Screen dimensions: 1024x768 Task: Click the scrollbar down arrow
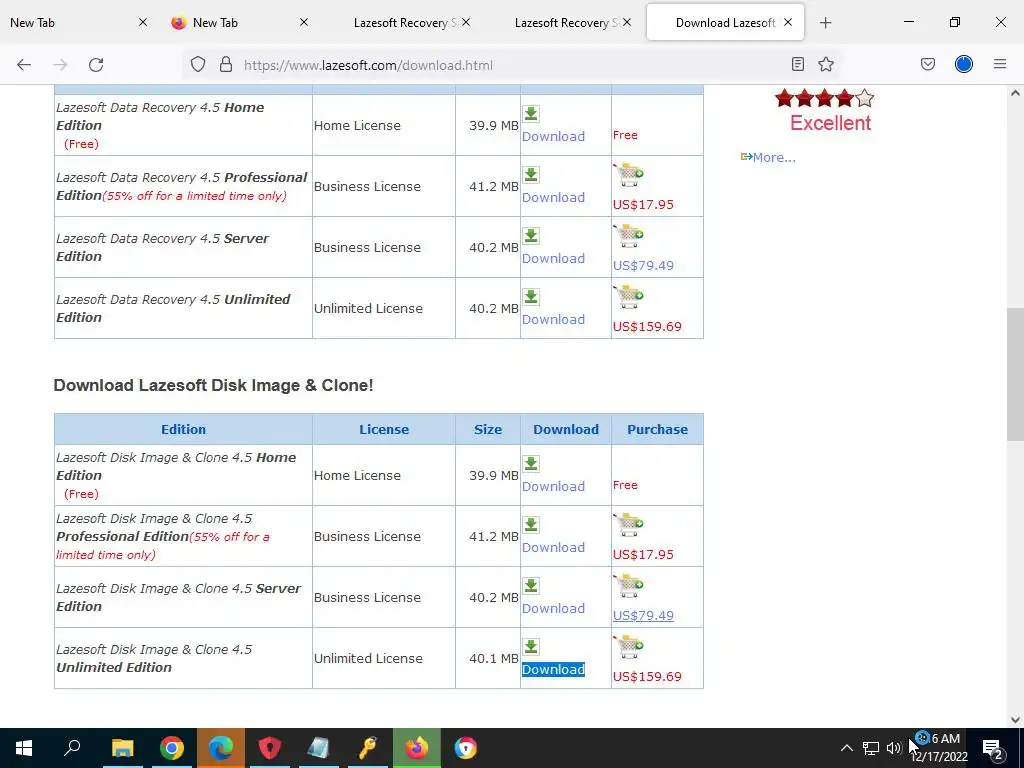click(1015, 720)
